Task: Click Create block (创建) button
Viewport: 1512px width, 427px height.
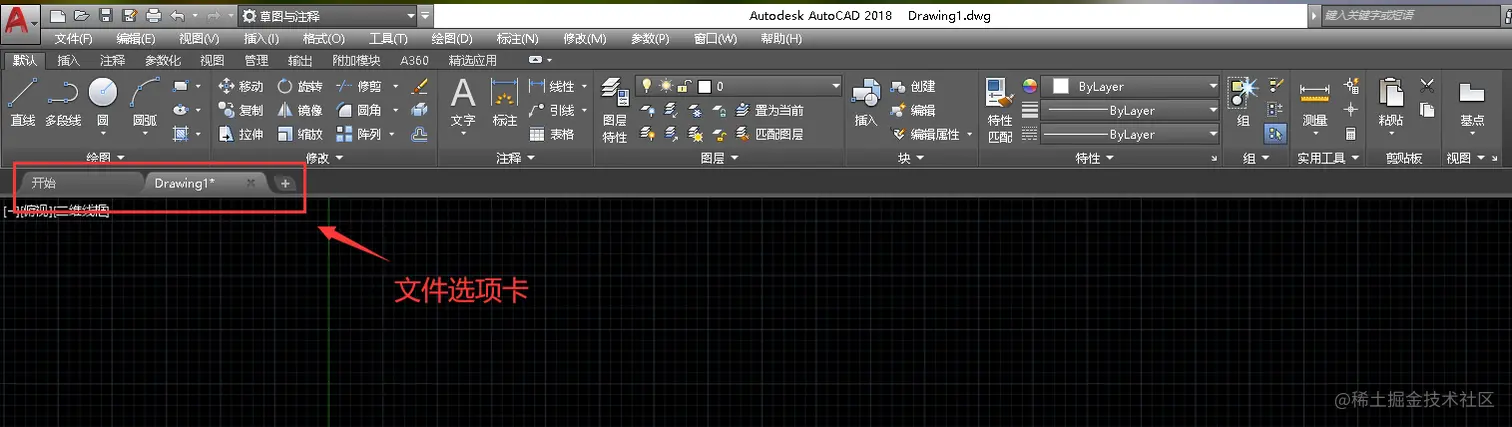Action: click(913, 87)
